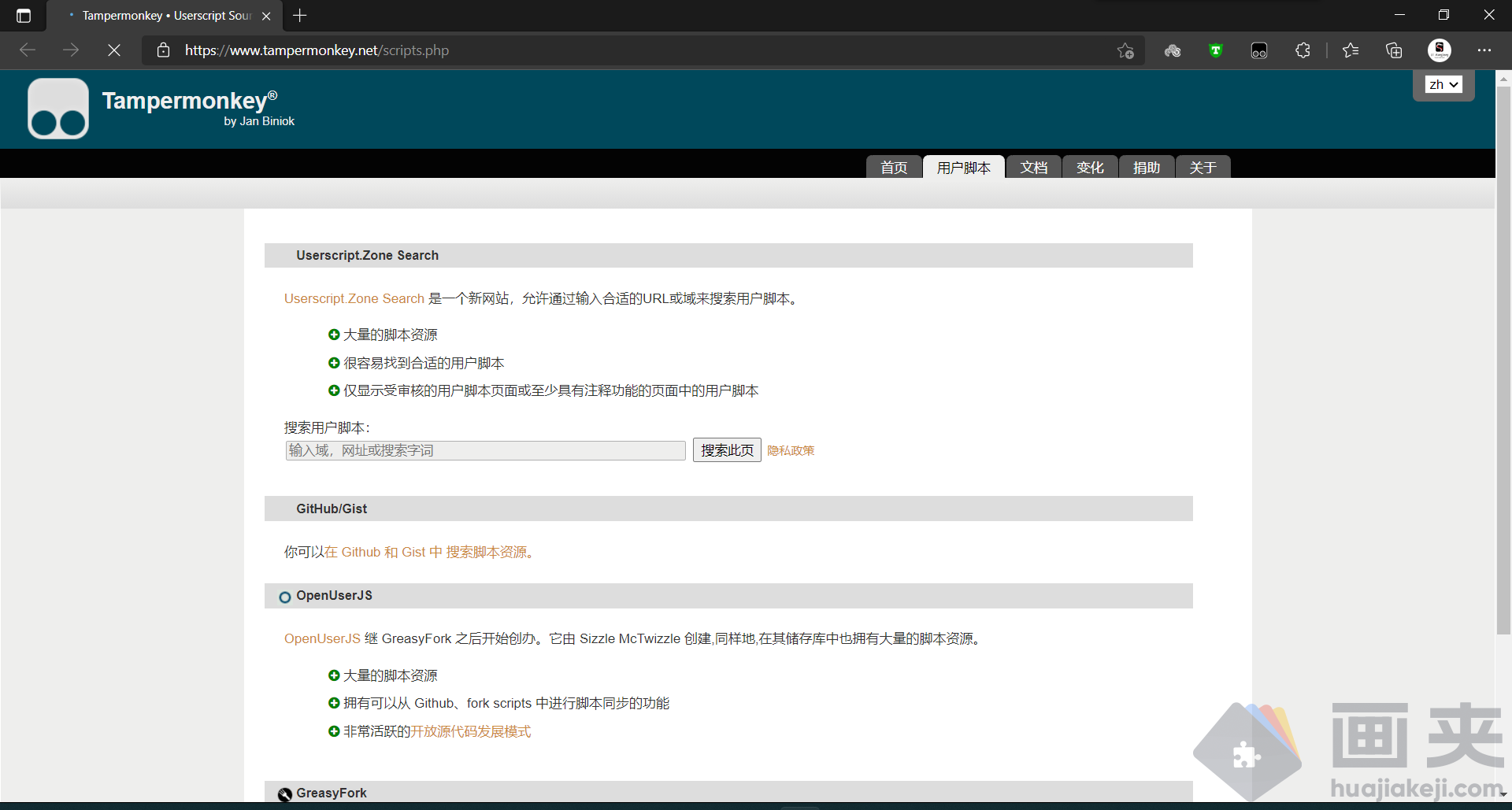Switch to the 首页 tab
The width and height of the screenshot is (1512, 810).
pyautogui.click(x=894, y=168)
